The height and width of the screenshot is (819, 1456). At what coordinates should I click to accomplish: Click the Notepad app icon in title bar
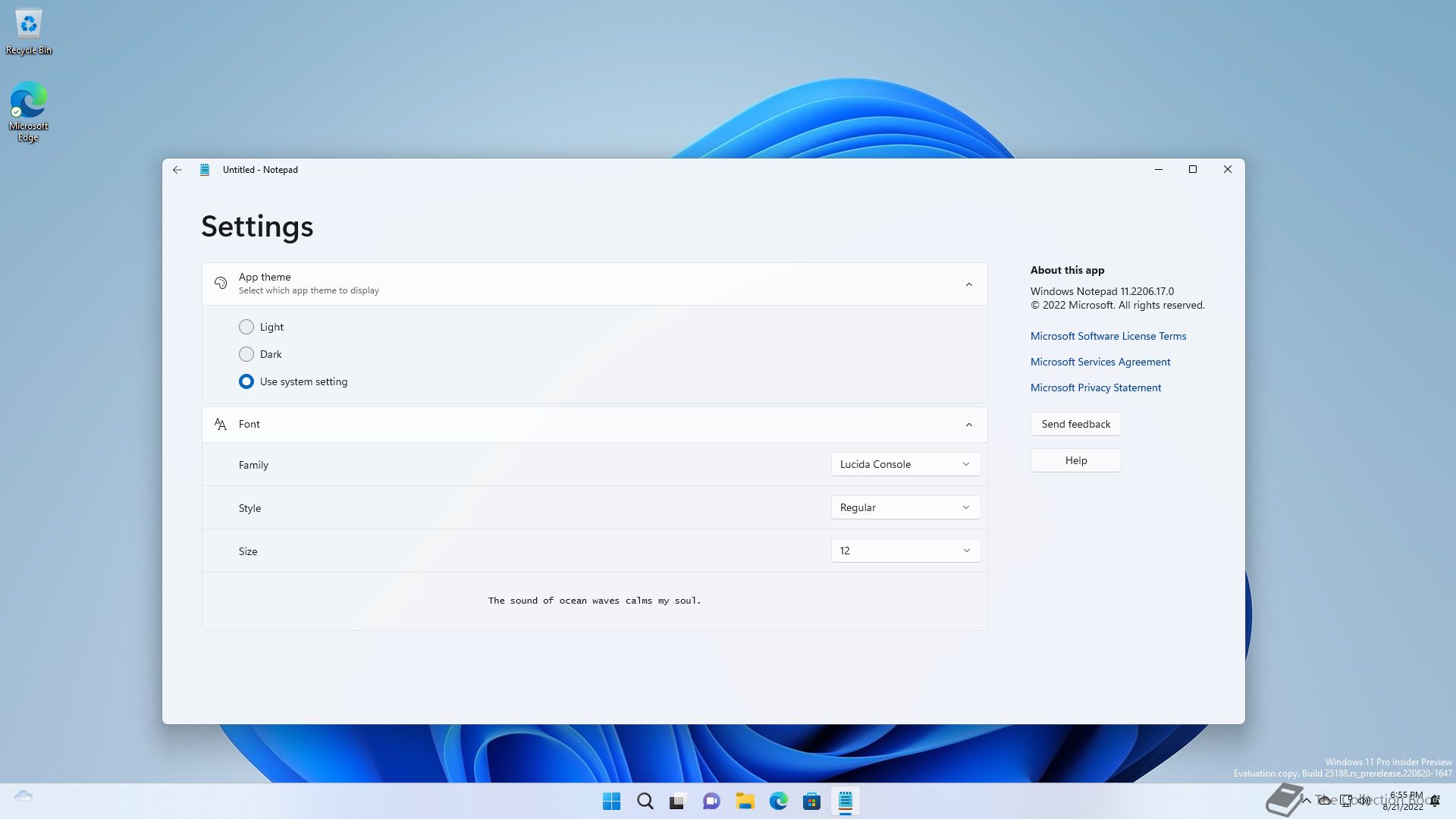(x=205, y=170)
